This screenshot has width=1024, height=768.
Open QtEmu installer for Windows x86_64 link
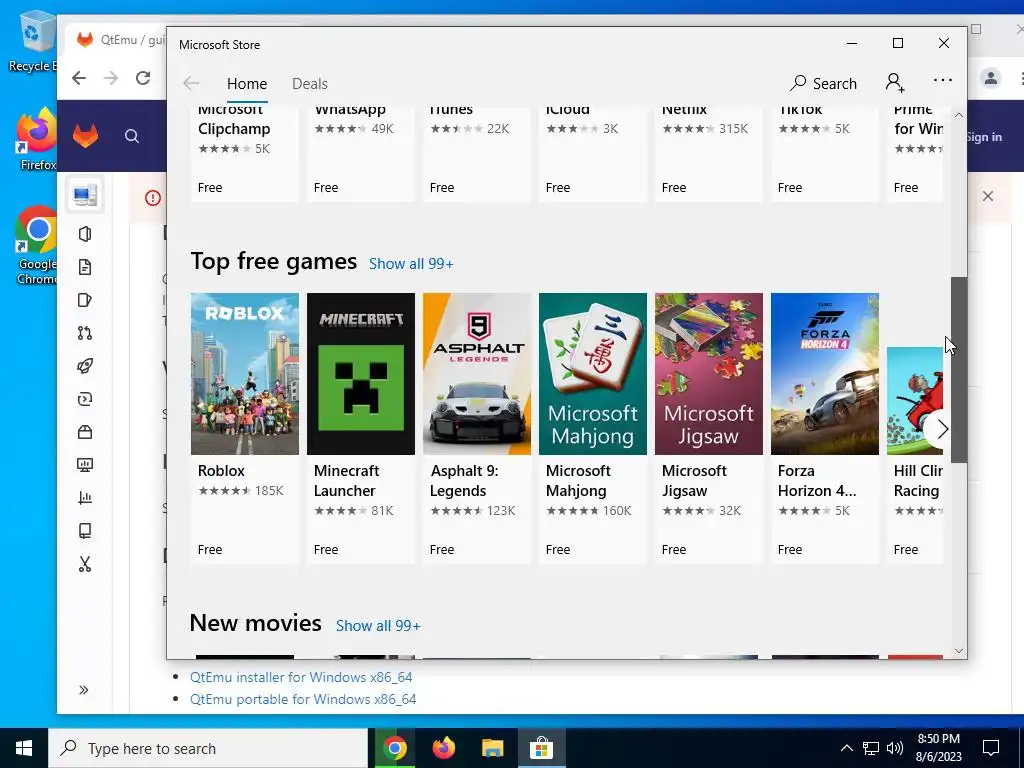pyautogui.click(x=301, y=677)
